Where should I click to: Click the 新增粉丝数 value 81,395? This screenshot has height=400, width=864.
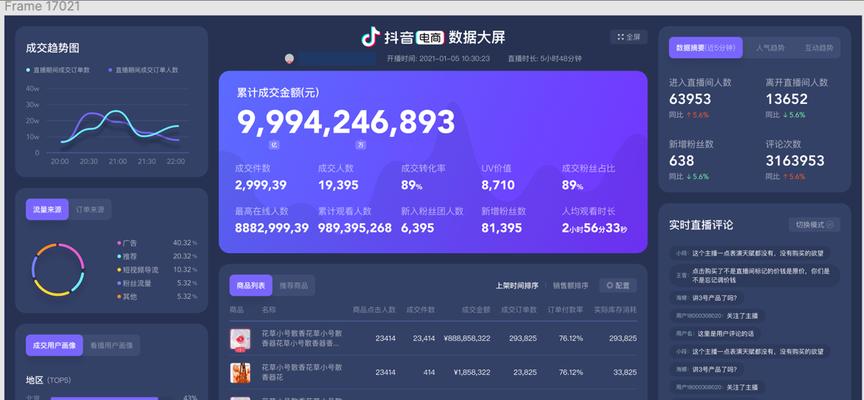coord(501,228)
